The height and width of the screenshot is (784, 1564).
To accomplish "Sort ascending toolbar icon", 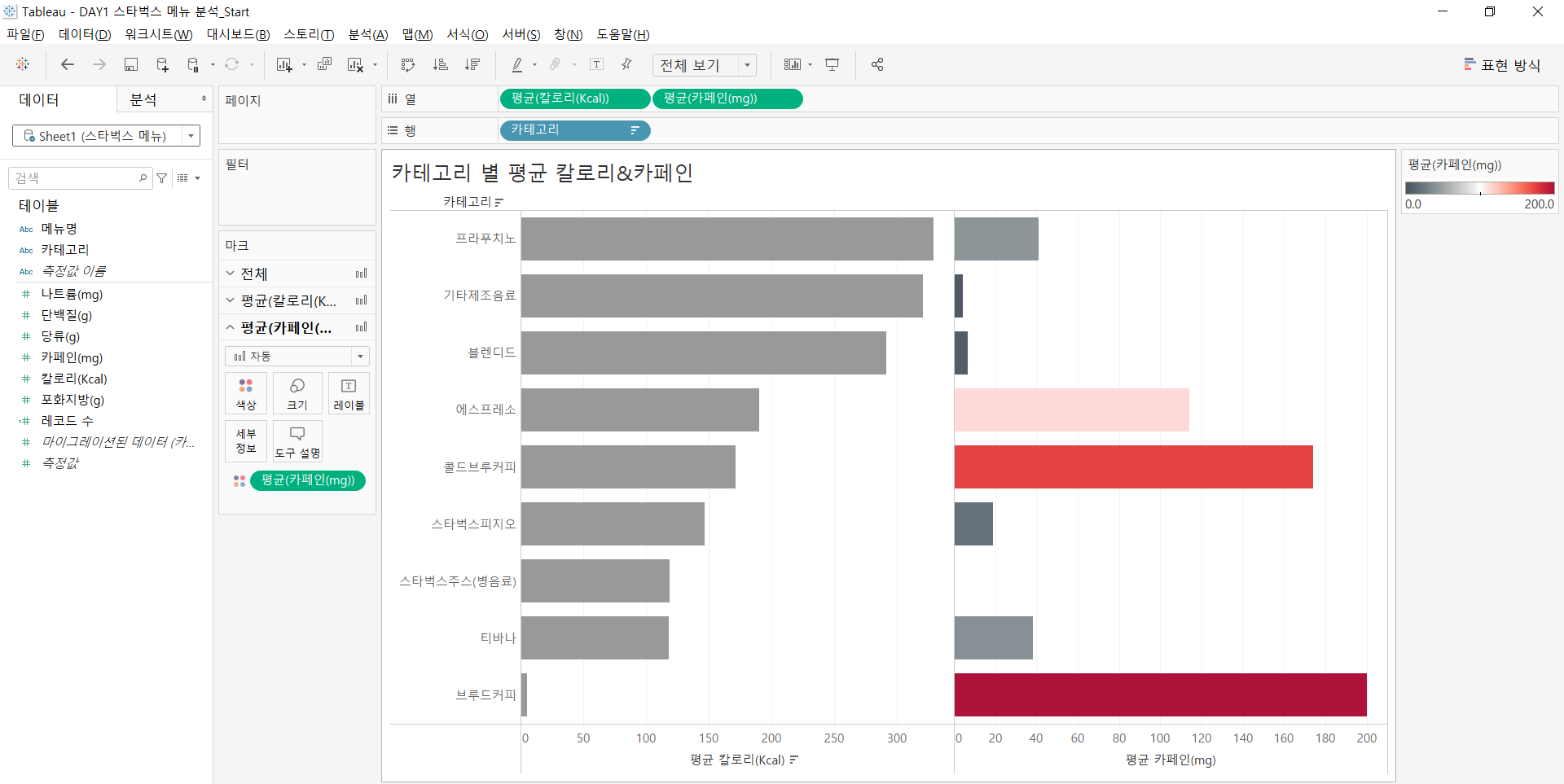I will tap(440, 64).
